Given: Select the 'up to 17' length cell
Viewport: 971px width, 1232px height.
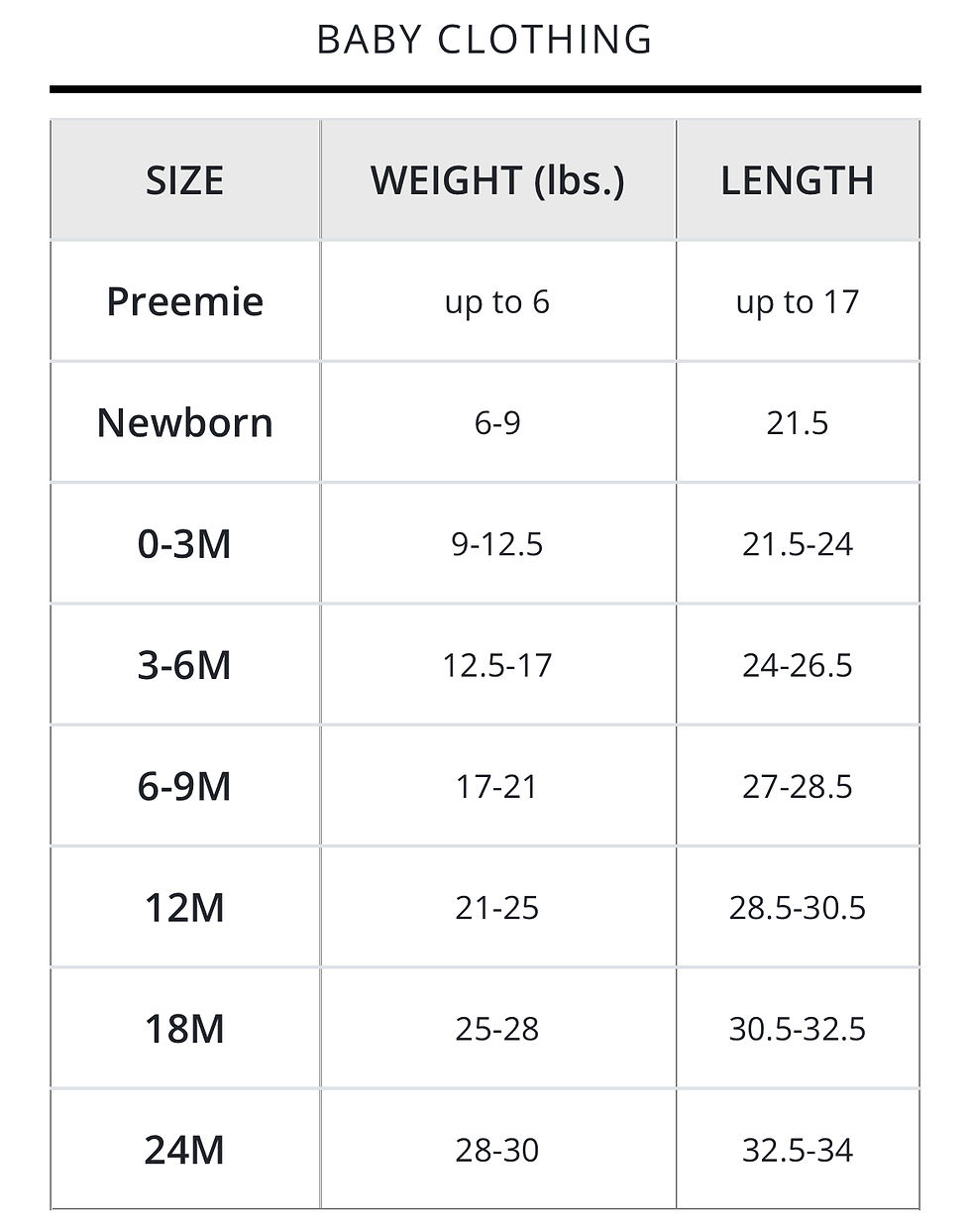Looking at the screenshot, I should click(x=797, y=301).
